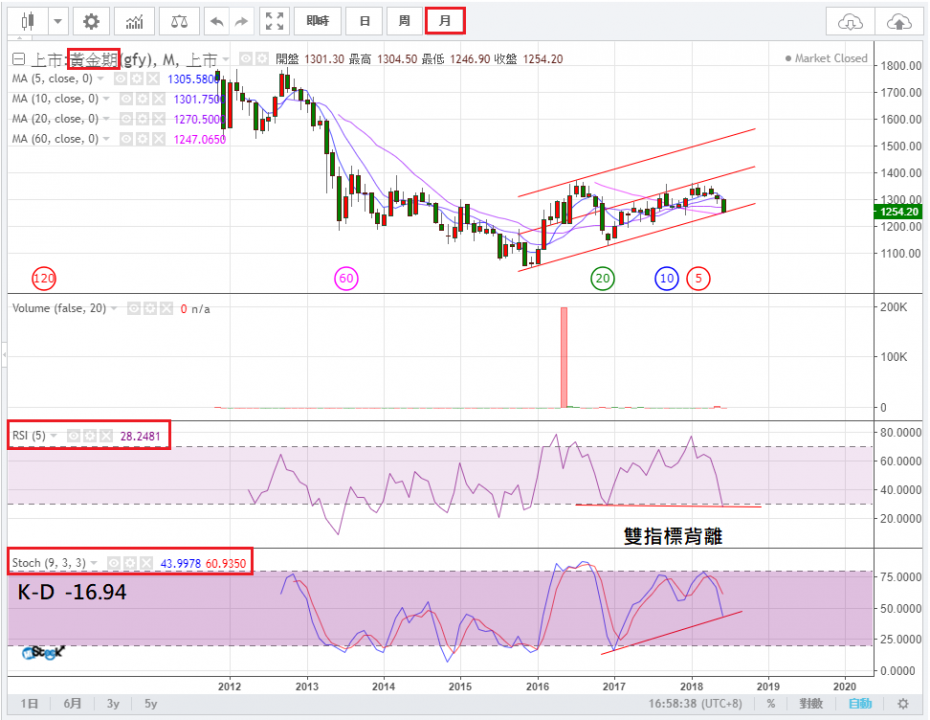
Task: Click the left panel collapse arrow handle
Action: [x=4, y=355]
